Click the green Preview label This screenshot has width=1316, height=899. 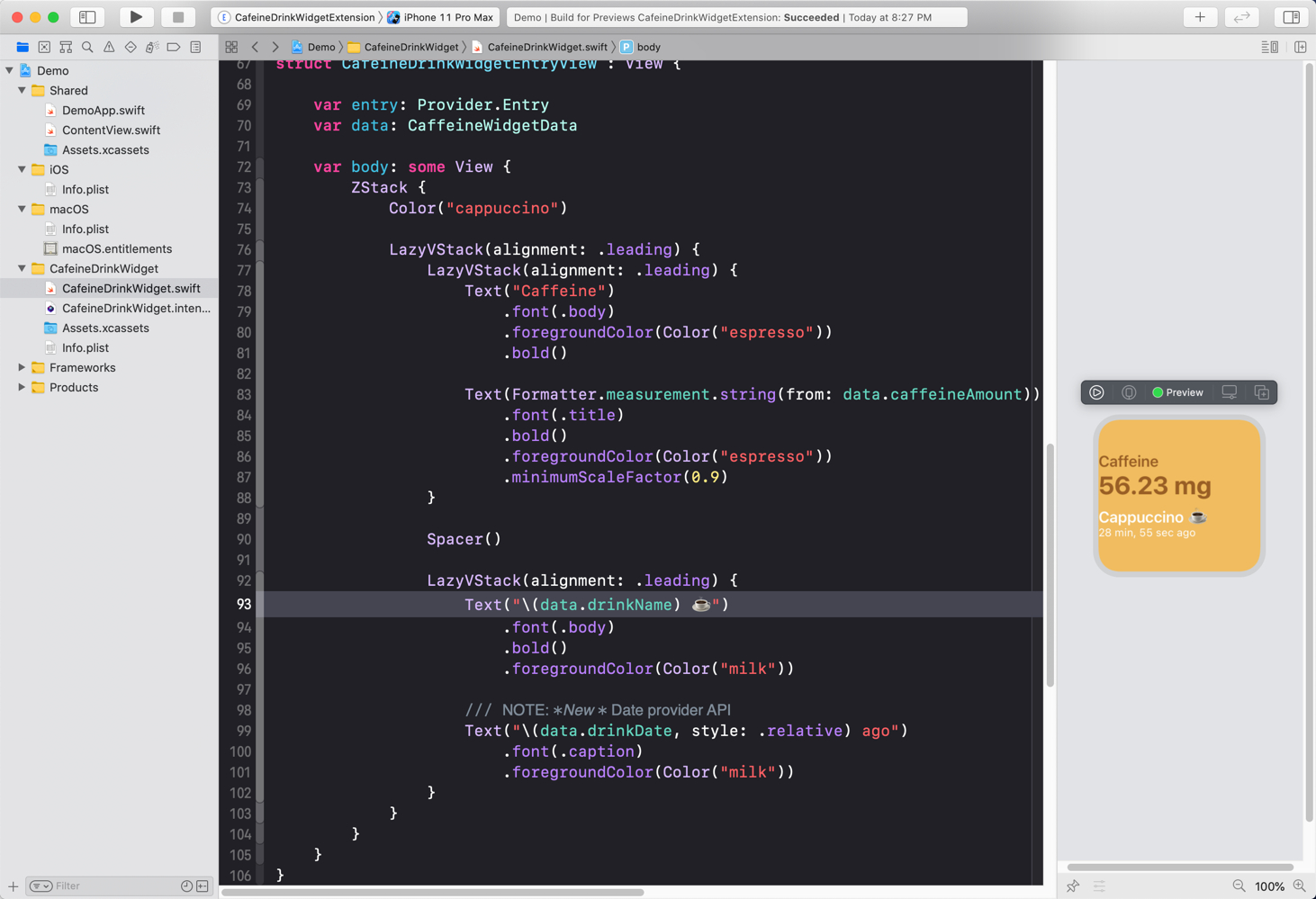point(1178,392)
